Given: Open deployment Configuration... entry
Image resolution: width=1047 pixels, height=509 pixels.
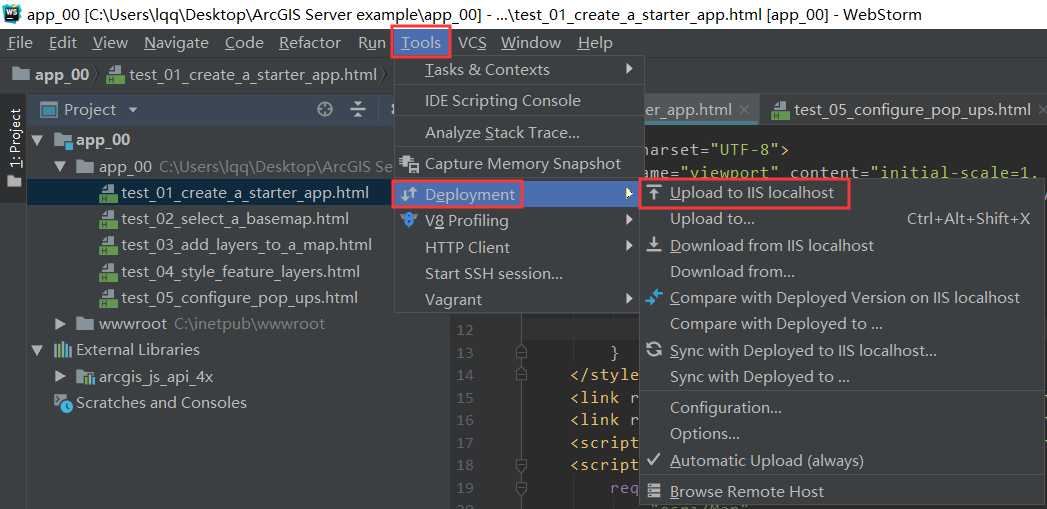Looking at the screenshot, I should click(x=841, y=407).
